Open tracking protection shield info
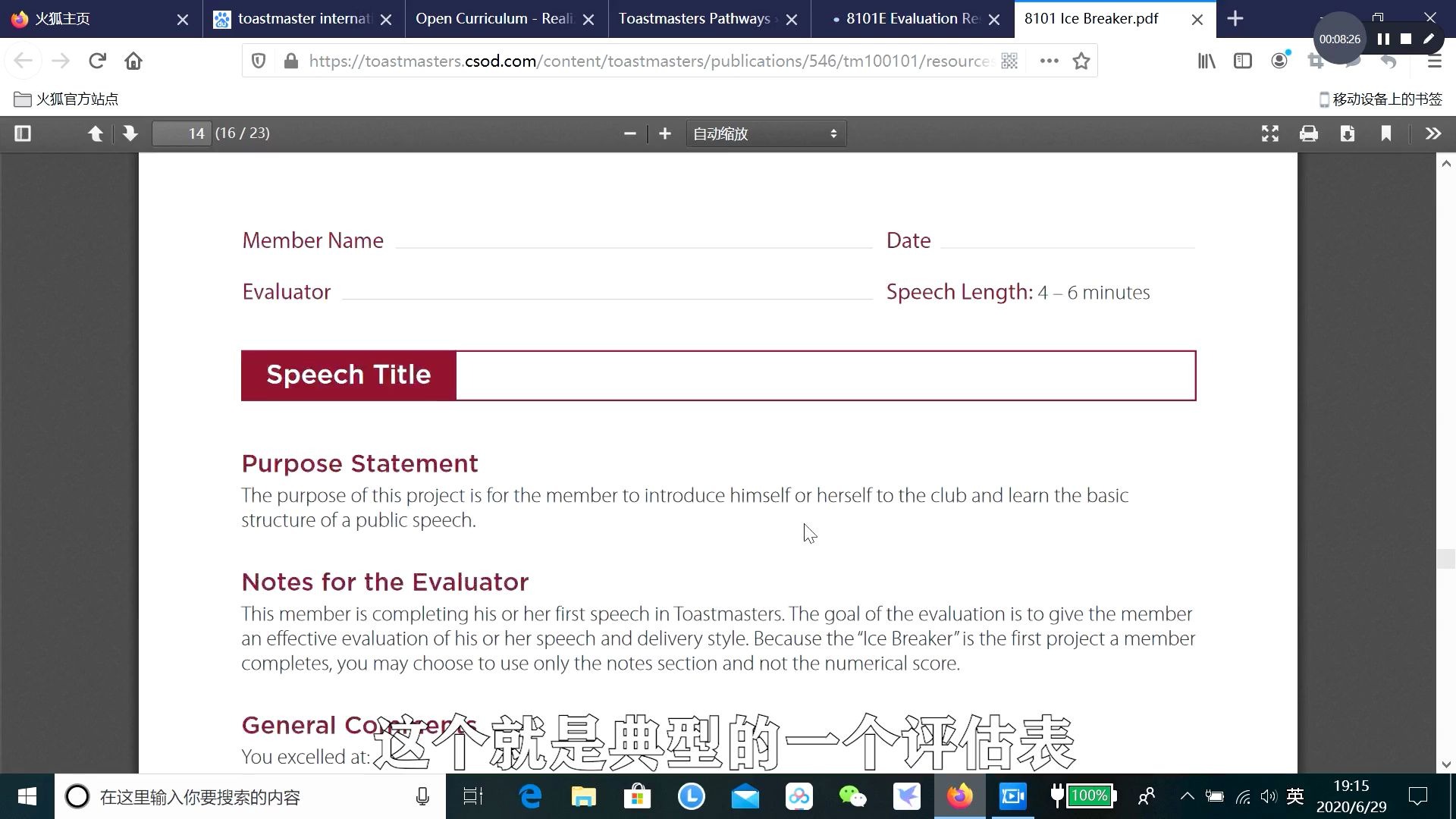The width and height of the screenshot is (1456, 819). (x=259, y=61)
